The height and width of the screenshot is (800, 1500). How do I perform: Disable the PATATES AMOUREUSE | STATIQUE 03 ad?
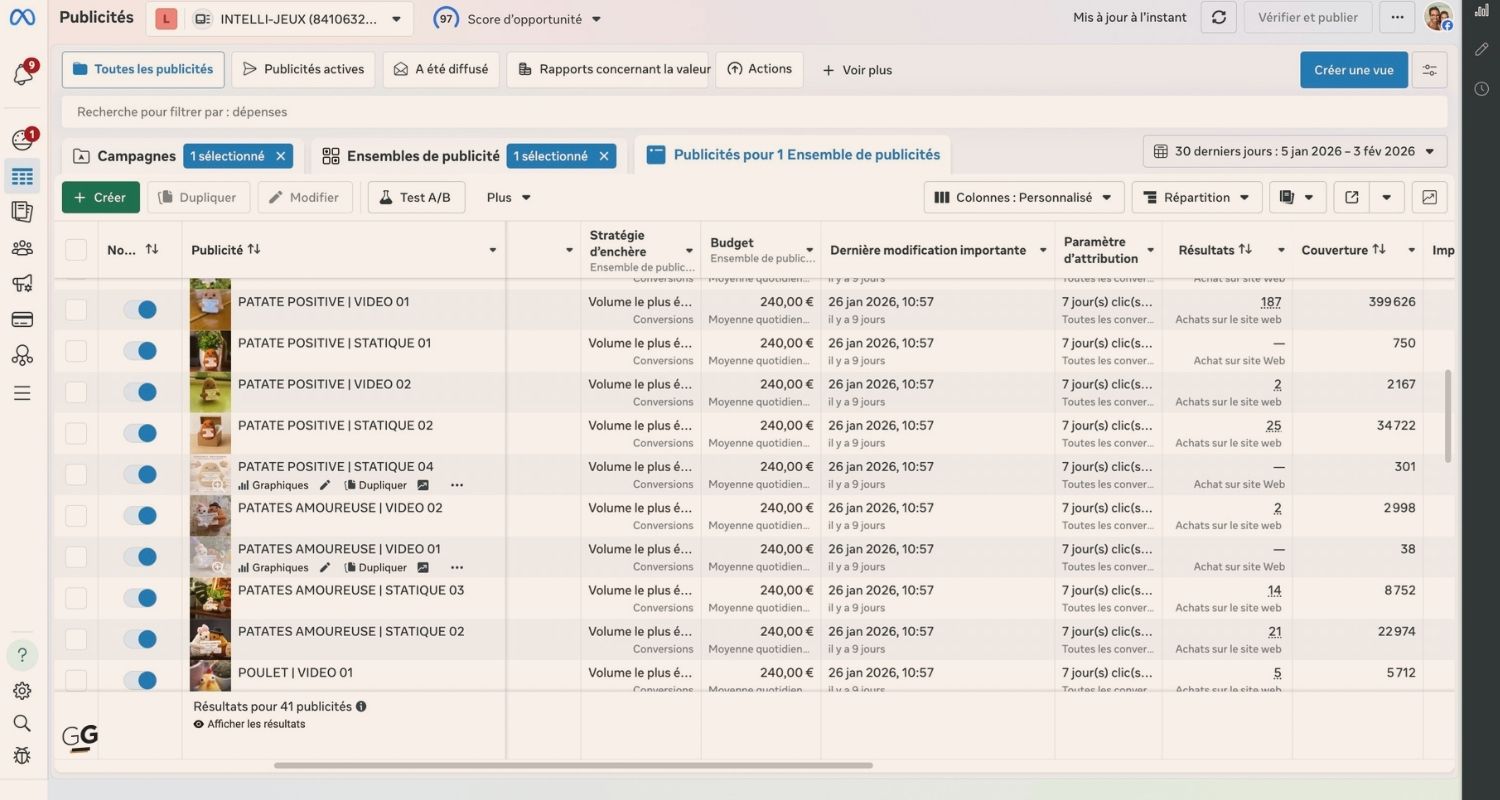click(x=140, y=598)
